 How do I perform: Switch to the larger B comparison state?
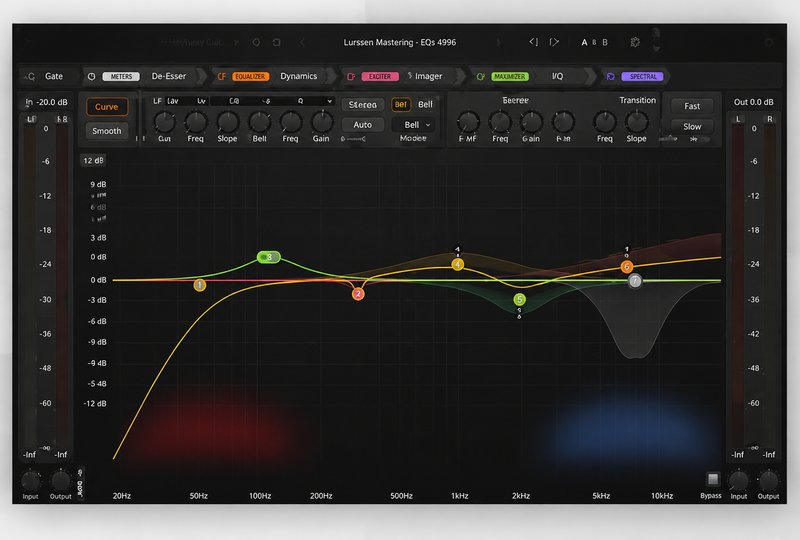point(605,42)
